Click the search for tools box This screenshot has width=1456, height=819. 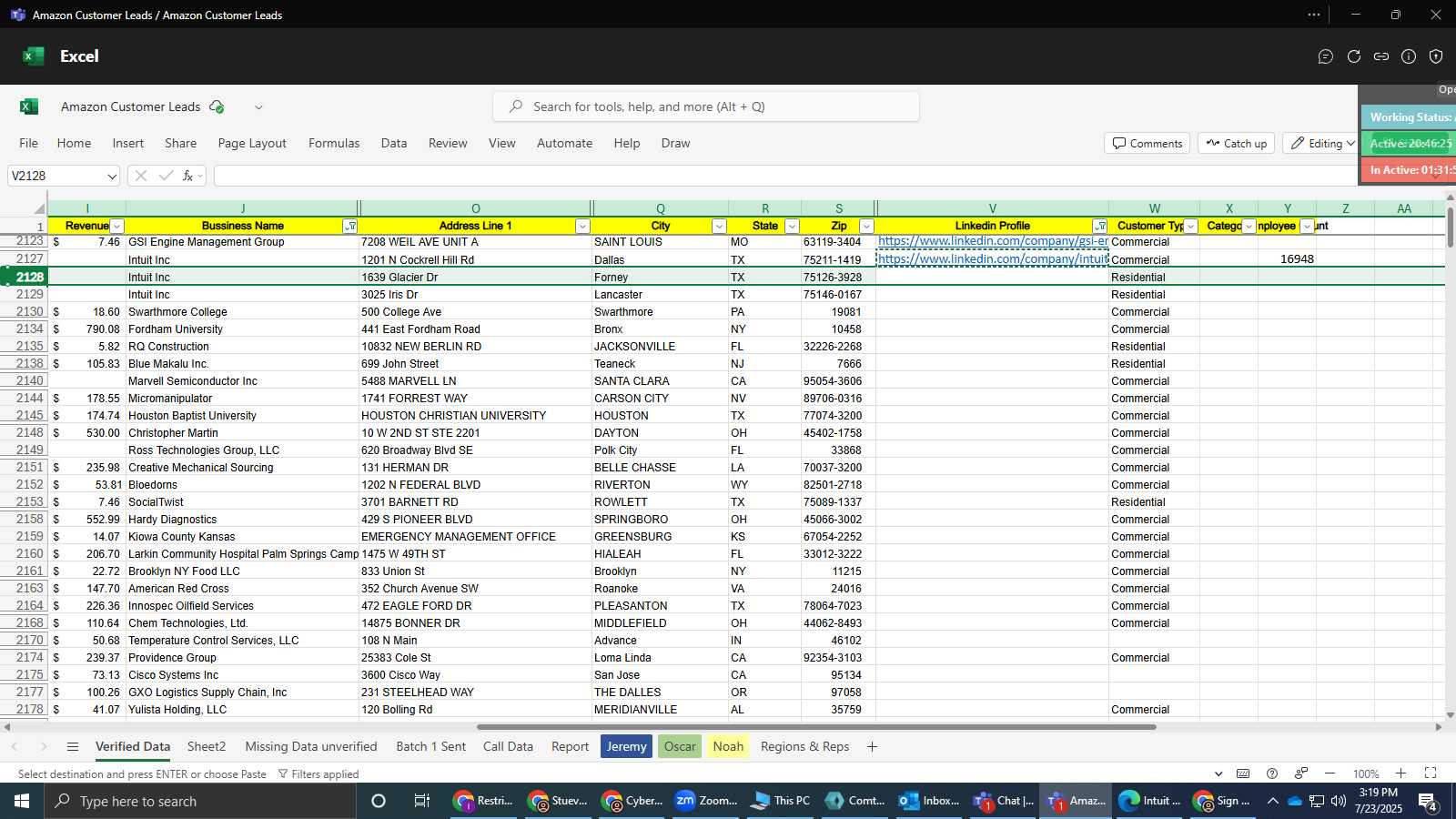pos(706,106)
